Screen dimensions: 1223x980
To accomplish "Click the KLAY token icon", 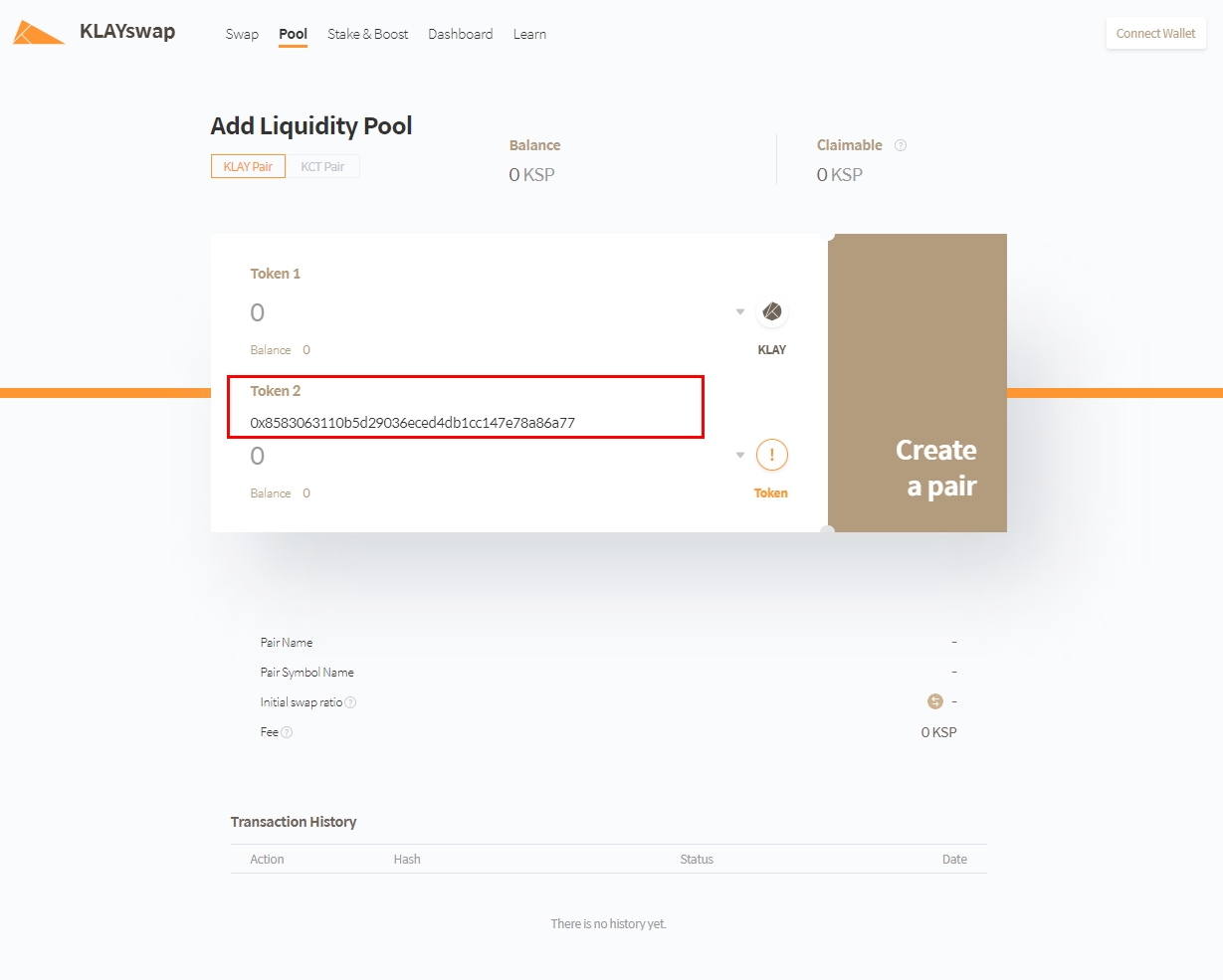I will point(771,312).
